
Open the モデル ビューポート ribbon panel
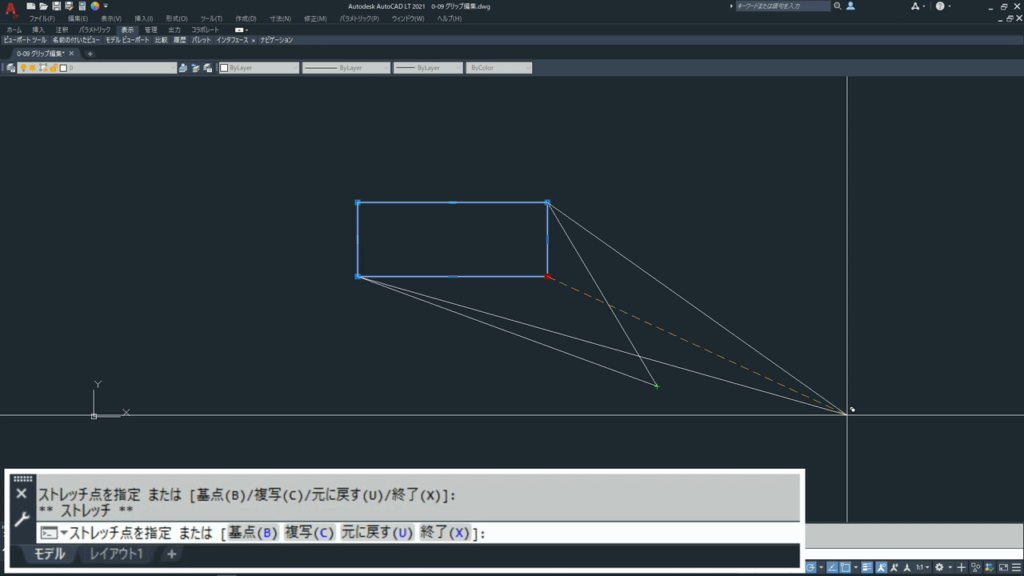click(127, 40)
